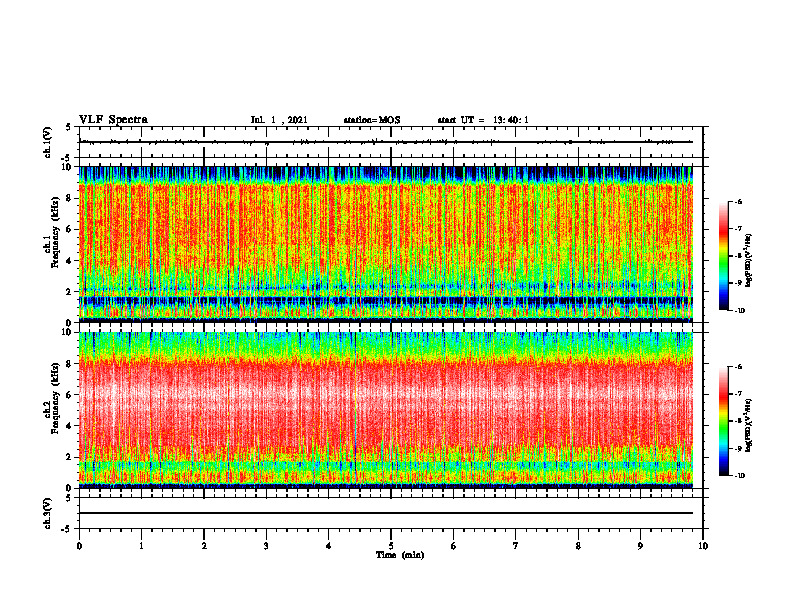
Task: Click the "start UT = 13:40:1" label
Action: click(x=483, y=120)
